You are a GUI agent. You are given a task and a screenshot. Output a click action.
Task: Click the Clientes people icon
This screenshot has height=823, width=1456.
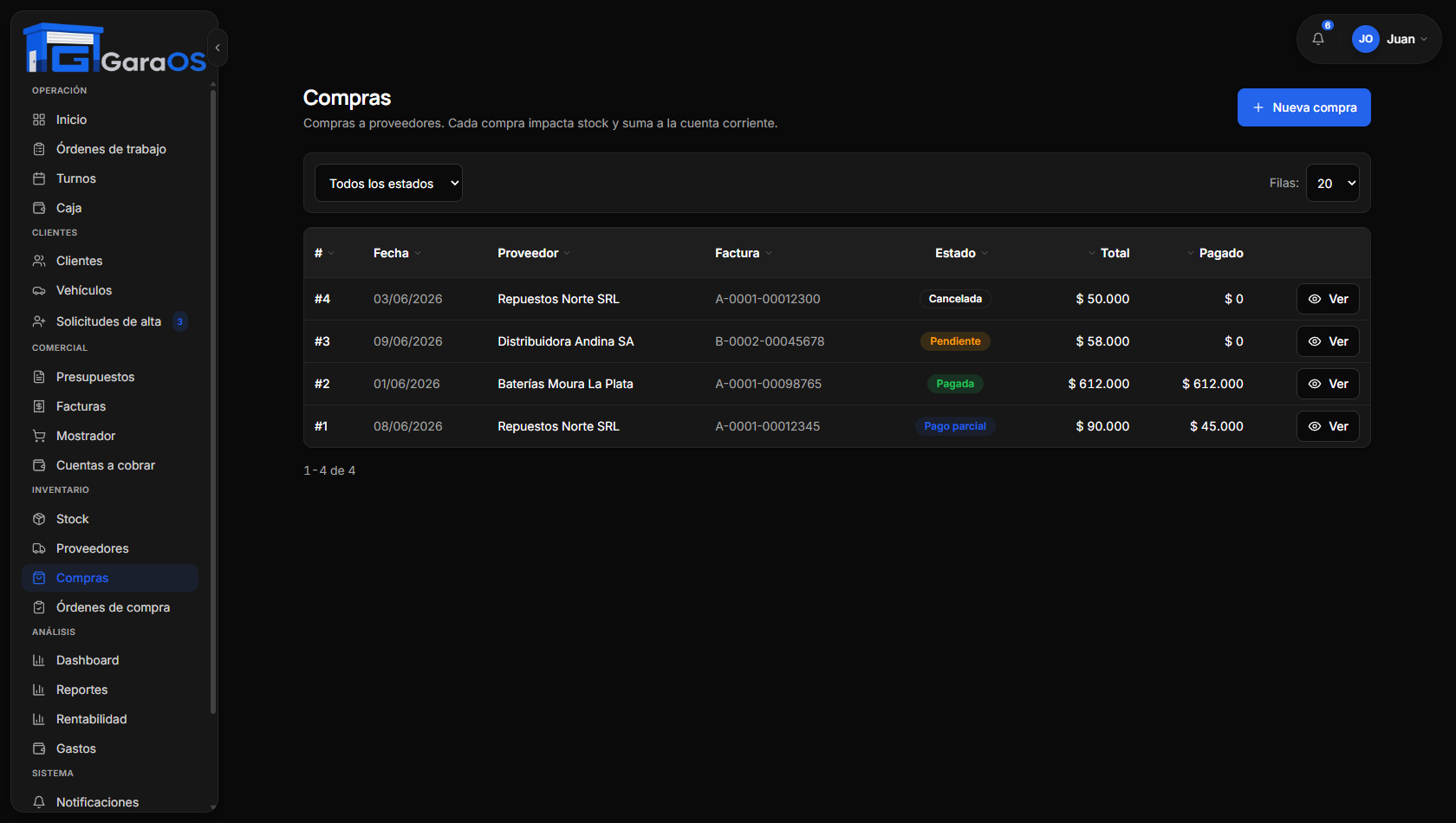click(39, 261)
